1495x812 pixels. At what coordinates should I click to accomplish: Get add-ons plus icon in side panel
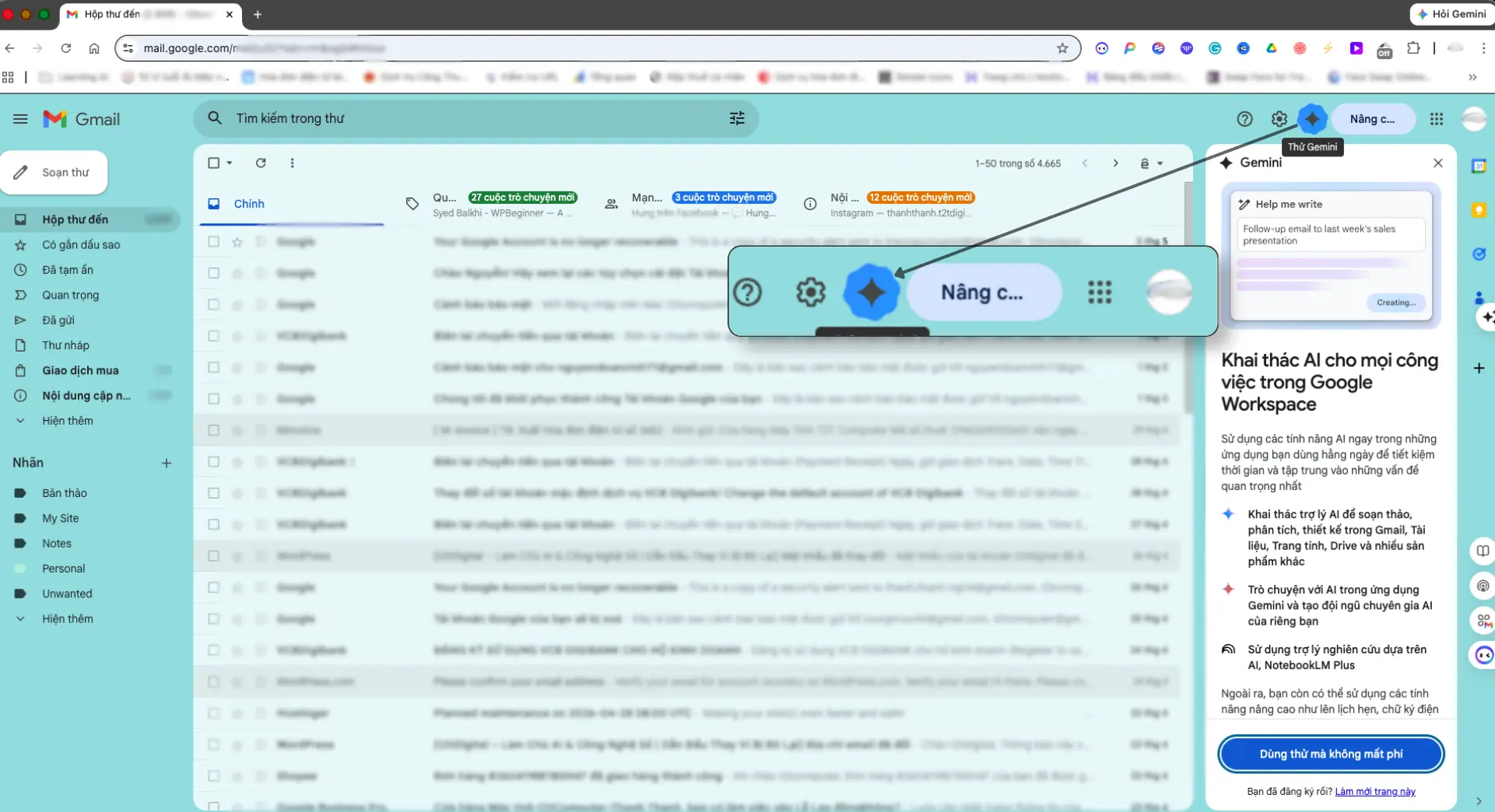coord(1479,368)
